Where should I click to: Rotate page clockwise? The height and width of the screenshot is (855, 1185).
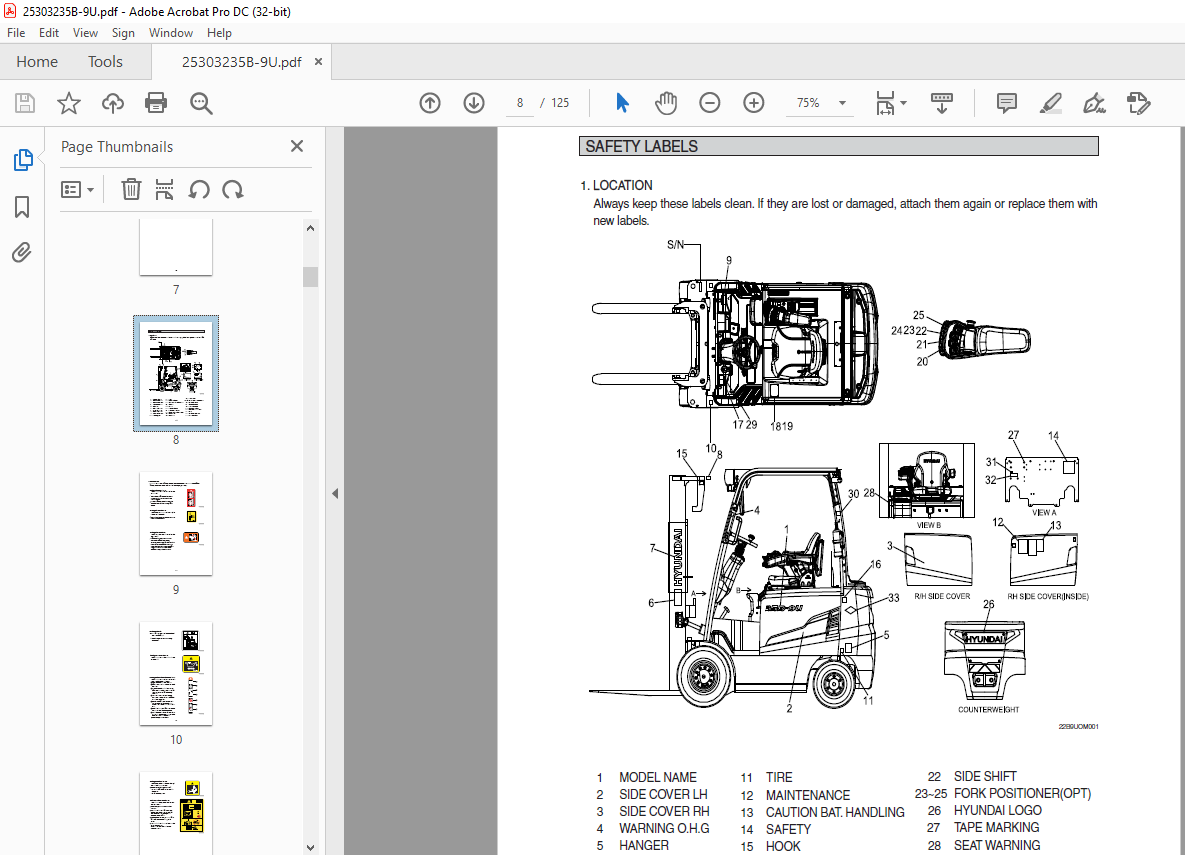click(x=233, y=190)
